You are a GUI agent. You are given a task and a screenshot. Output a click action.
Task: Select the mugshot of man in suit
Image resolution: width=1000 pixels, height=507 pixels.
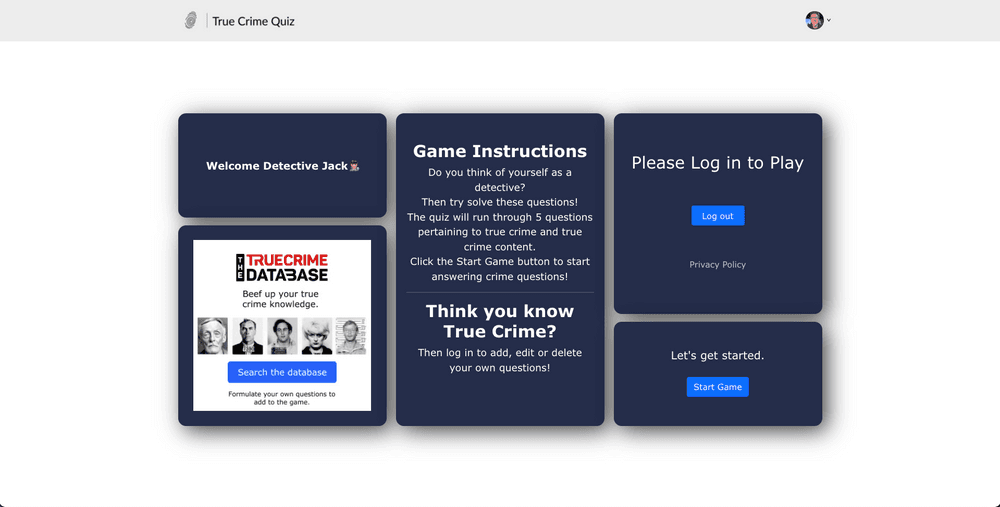(x=247, y=336)
